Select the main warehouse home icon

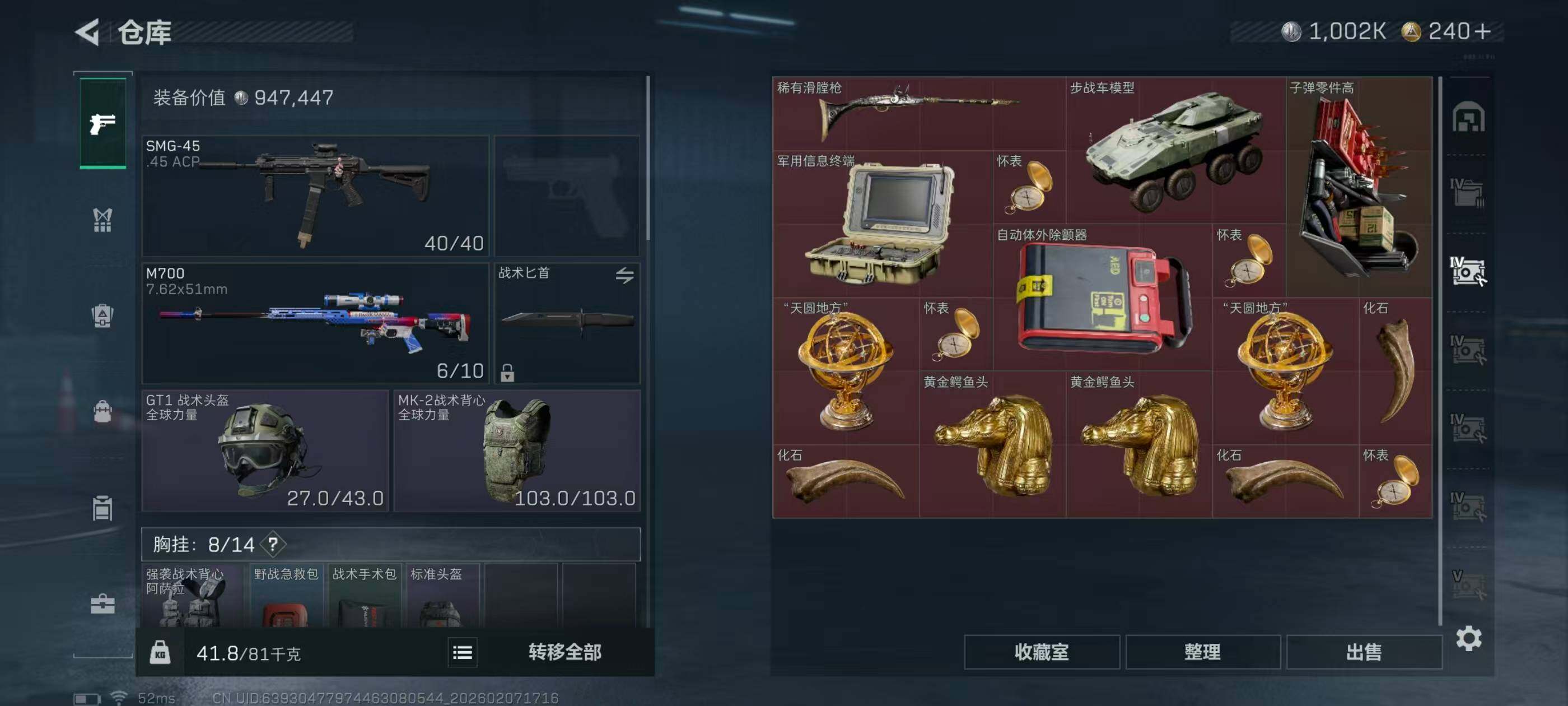(1468, 117)
